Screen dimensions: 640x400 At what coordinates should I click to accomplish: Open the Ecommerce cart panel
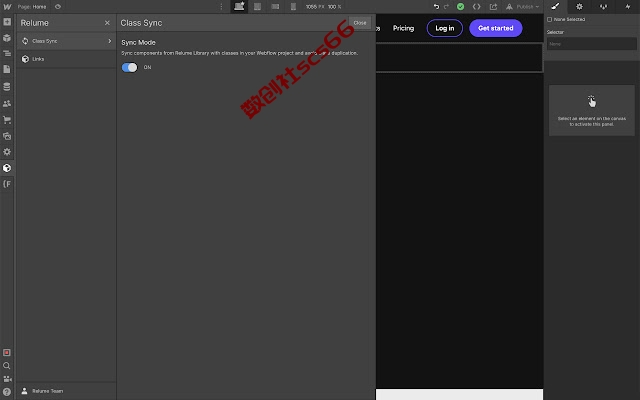click(x=7, y=120)
